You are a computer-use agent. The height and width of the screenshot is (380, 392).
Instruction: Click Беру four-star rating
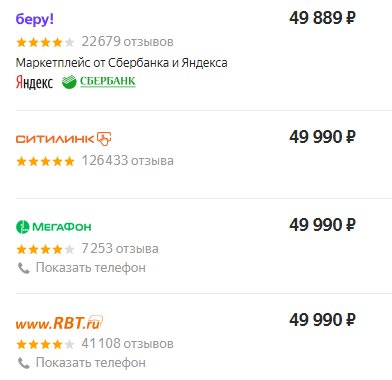(x=45, y=42)
